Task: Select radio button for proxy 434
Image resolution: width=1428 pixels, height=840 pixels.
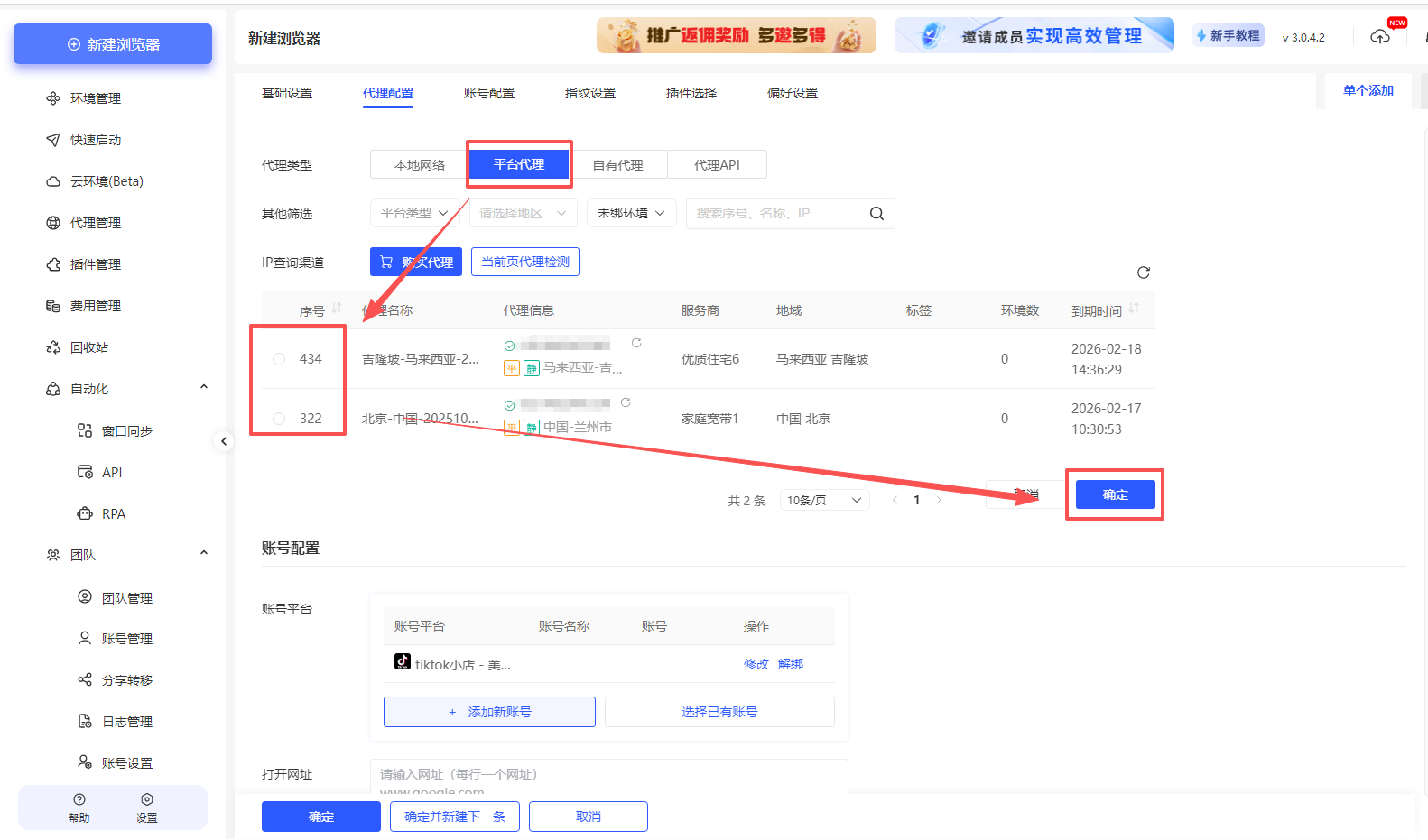Action: coord(279,359)
